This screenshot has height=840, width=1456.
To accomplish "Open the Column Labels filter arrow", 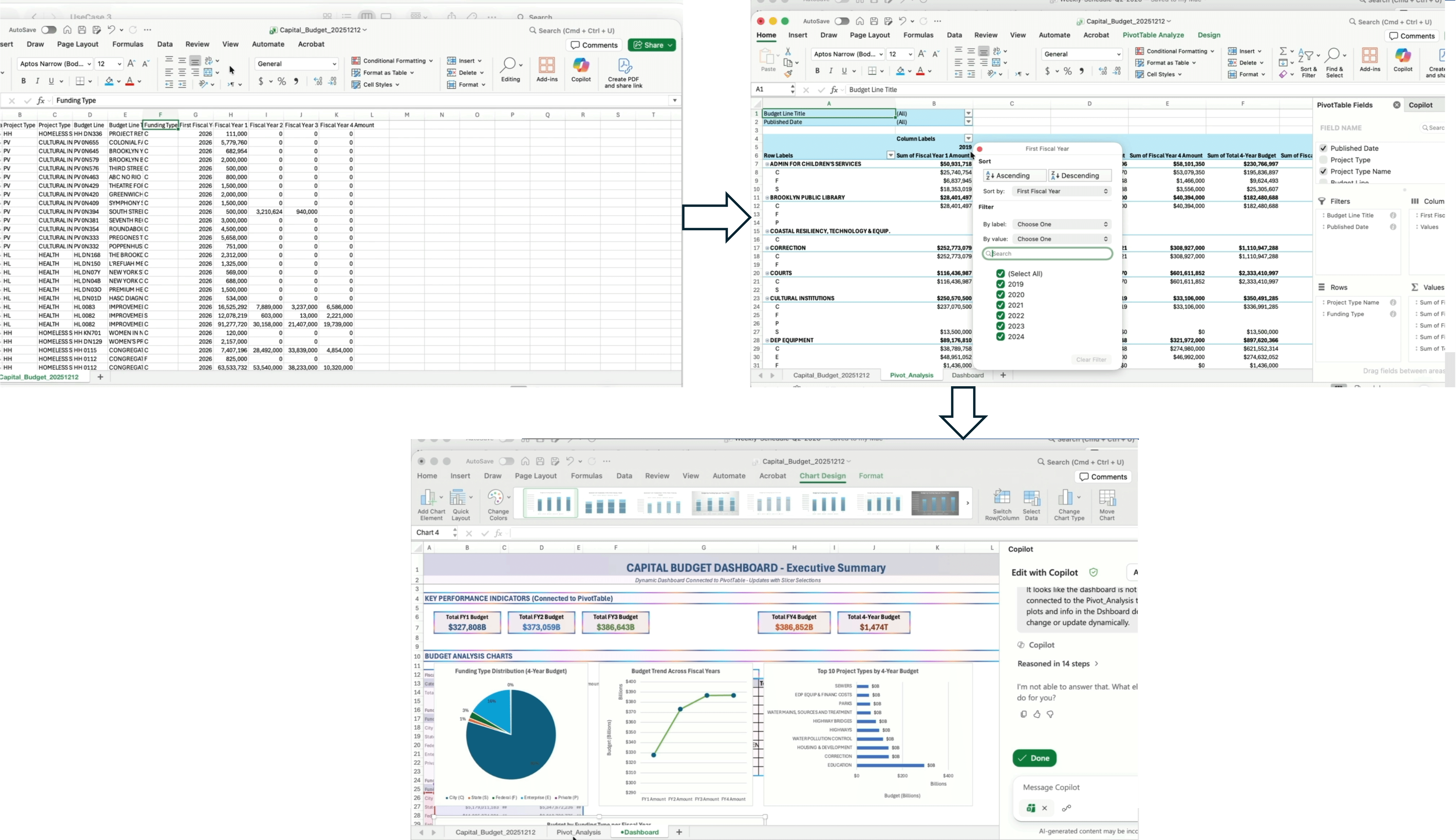I will point(968,138).
